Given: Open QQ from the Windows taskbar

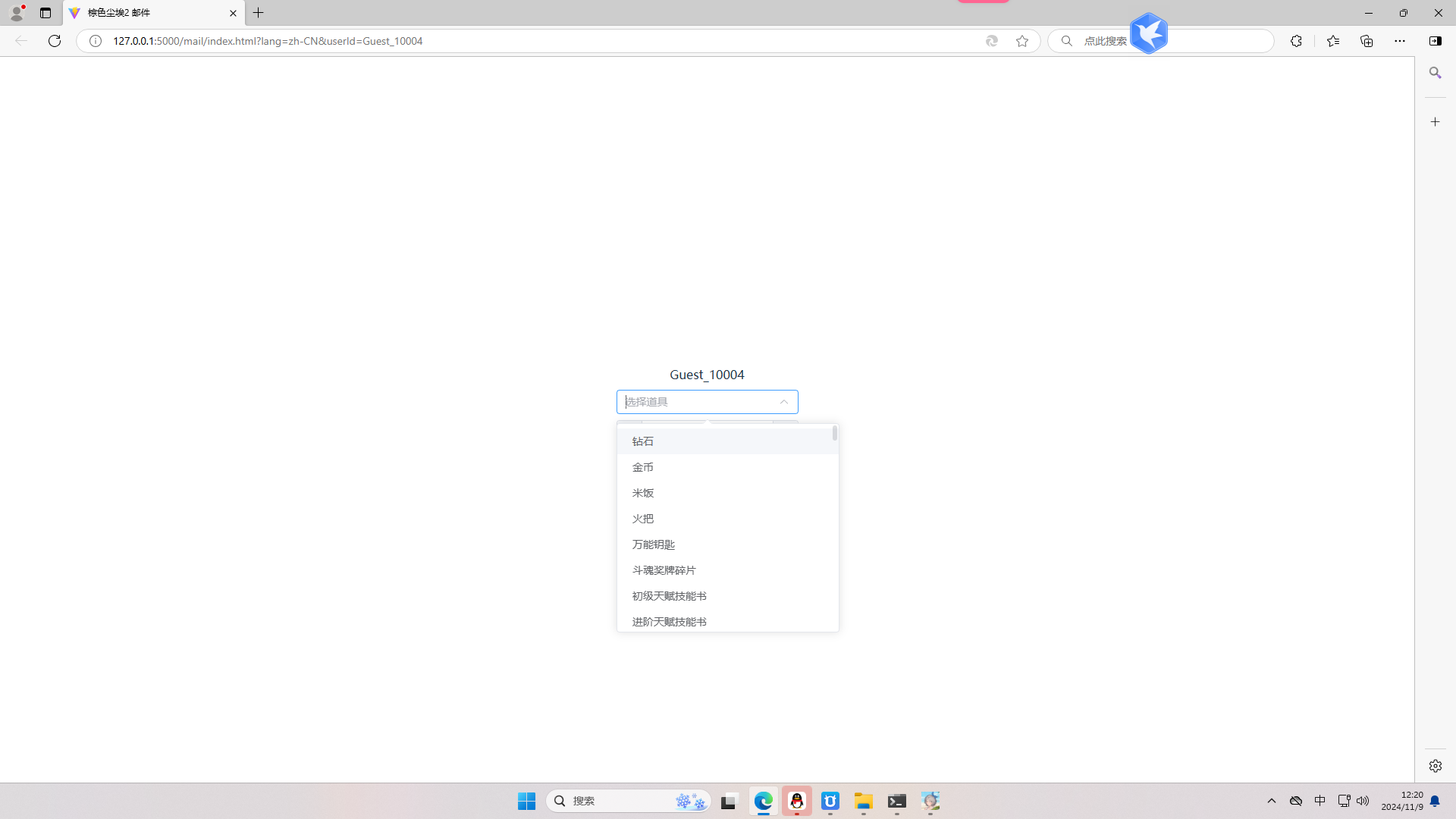Looking at the screenshot, I should point(797,802).
